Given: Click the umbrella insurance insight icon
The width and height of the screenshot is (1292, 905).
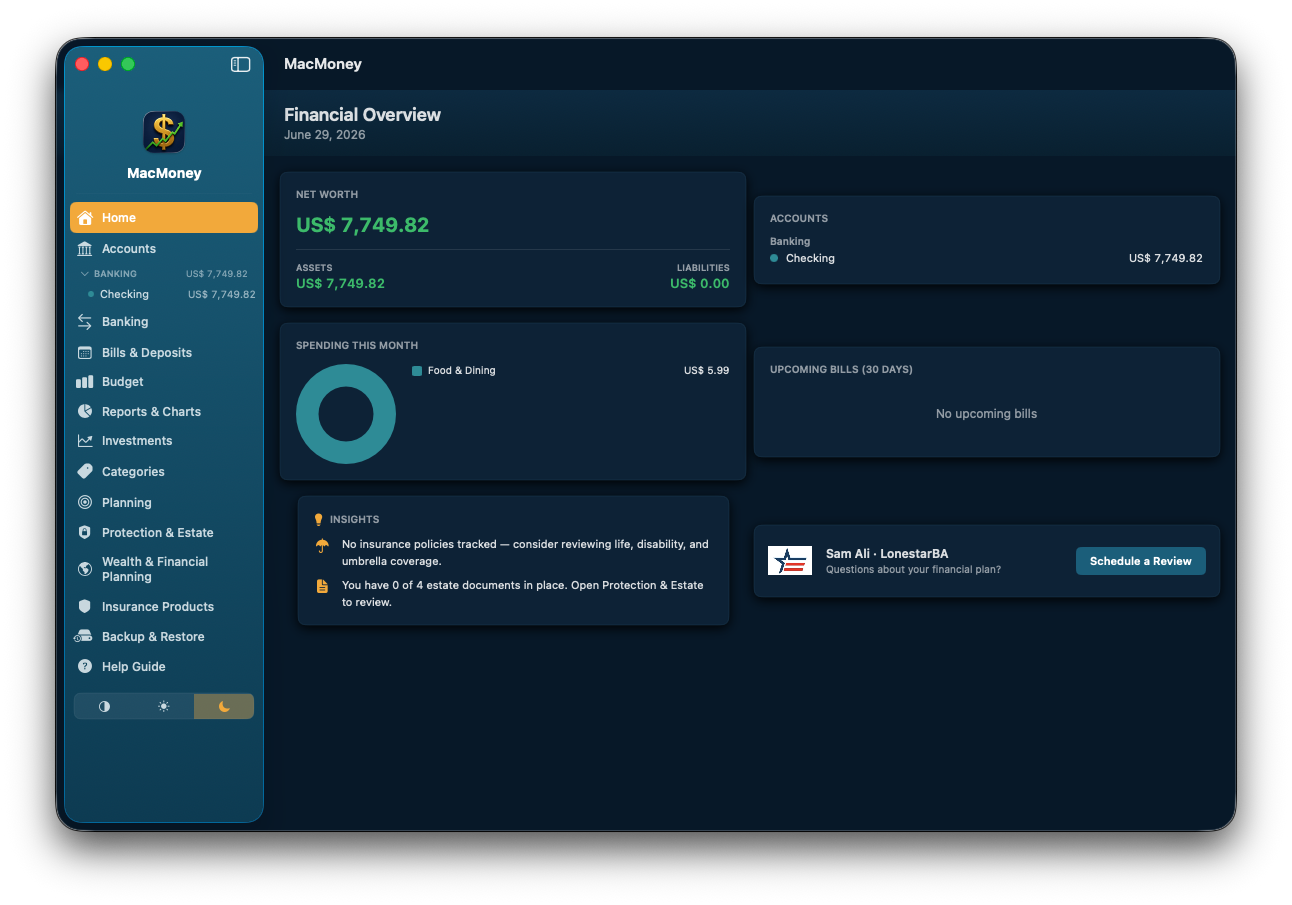Looking at the screenshot, I should 322,546.
